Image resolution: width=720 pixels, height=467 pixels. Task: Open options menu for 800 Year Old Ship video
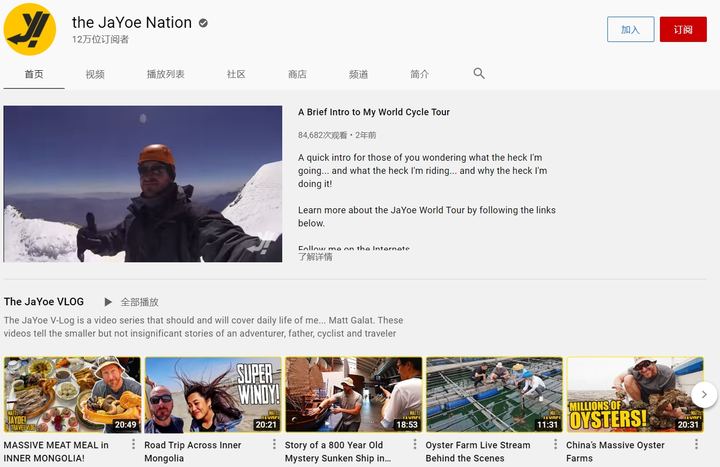(415, 444)
